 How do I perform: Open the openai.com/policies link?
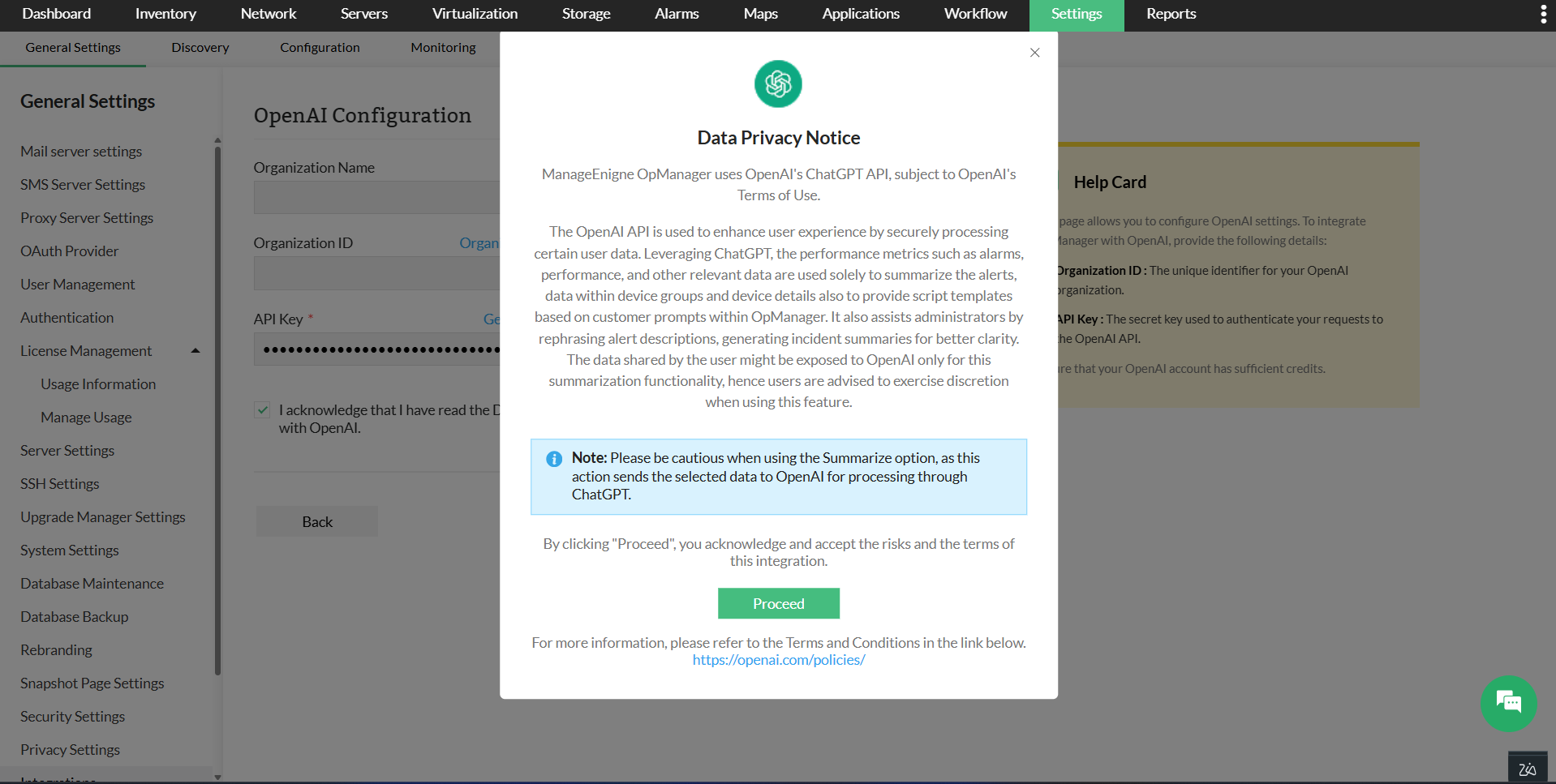(x=778, y=660)
